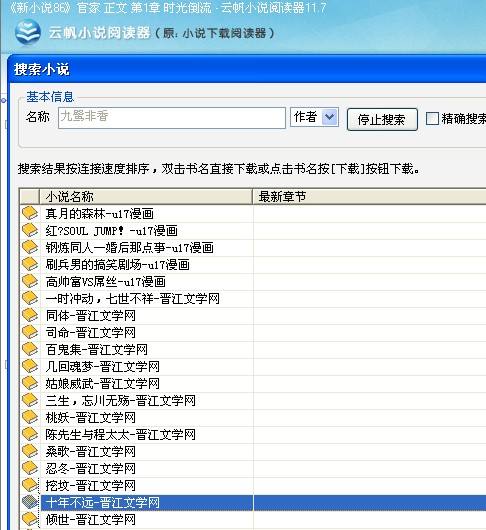Sort by 小说名称 column header

146,196
